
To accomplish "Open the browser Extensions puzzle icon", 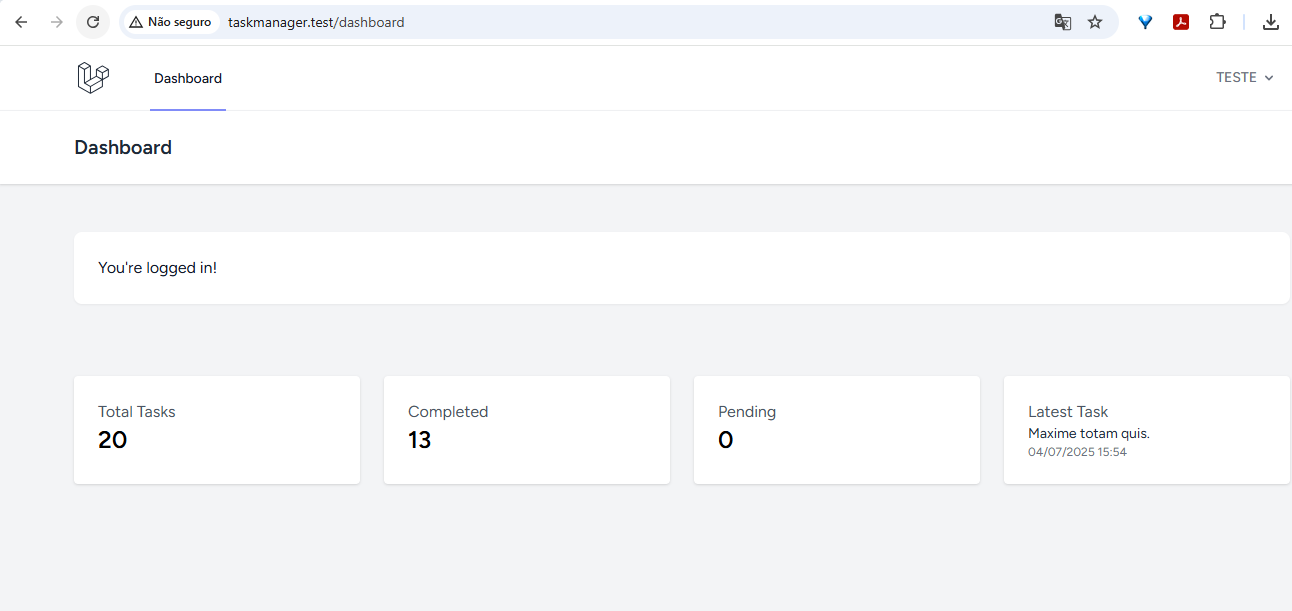I will click(x=1217, y=21).
